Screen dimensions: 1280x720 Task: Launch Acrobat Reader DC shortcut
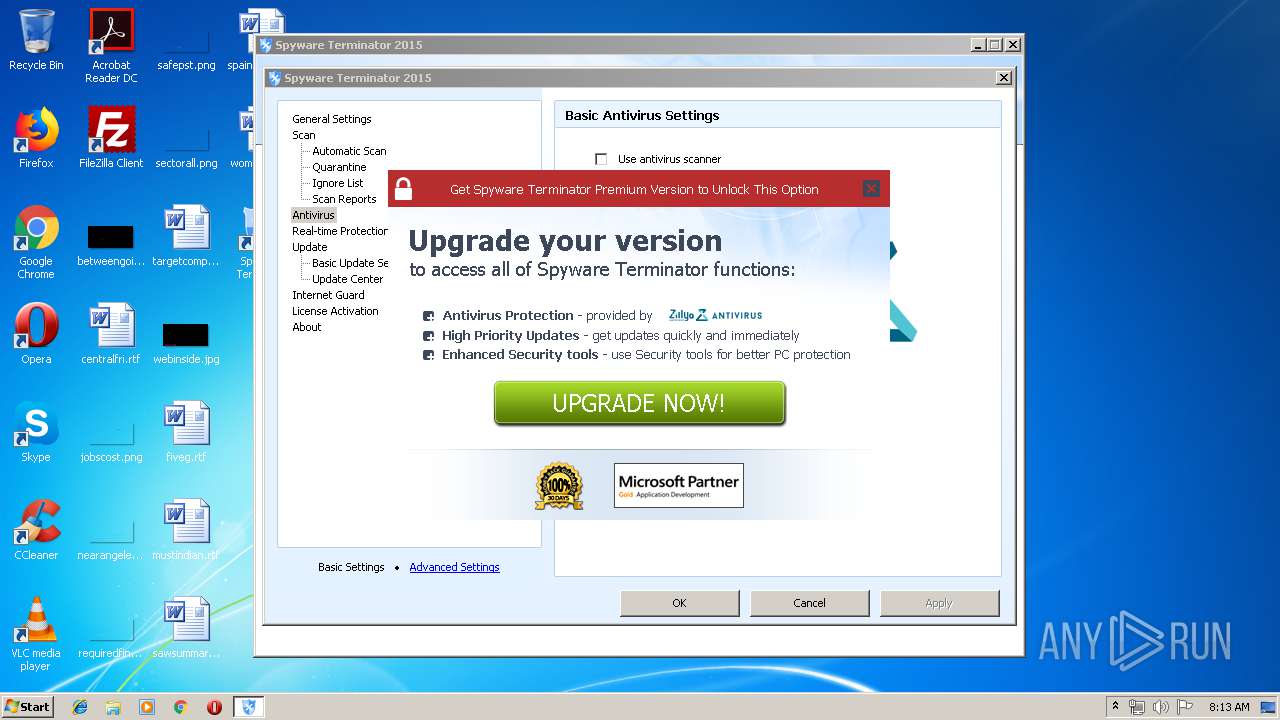point(111,45)
